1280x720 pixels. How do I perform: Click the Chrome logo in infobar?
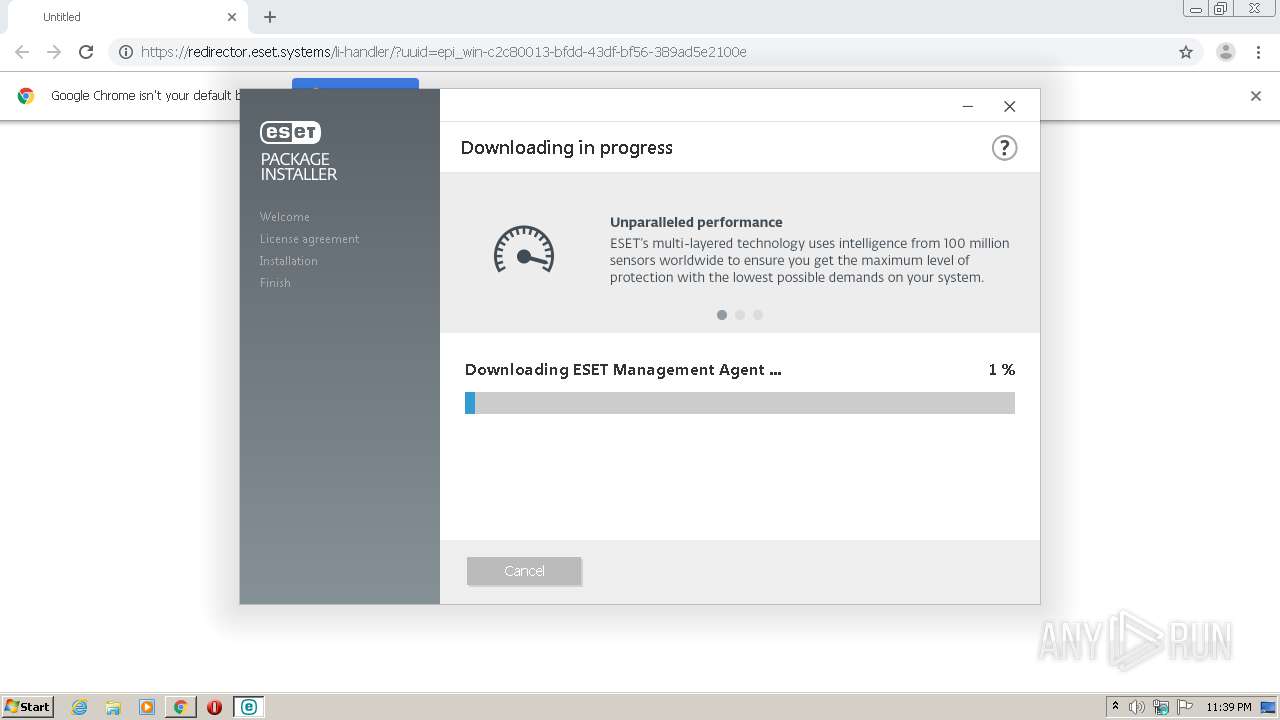point(26,96)
